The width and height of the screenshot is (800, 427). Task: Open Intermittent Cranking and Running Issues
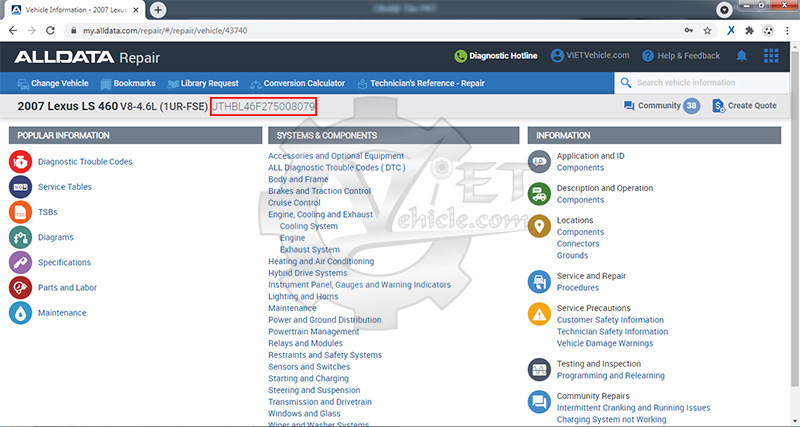634,408
